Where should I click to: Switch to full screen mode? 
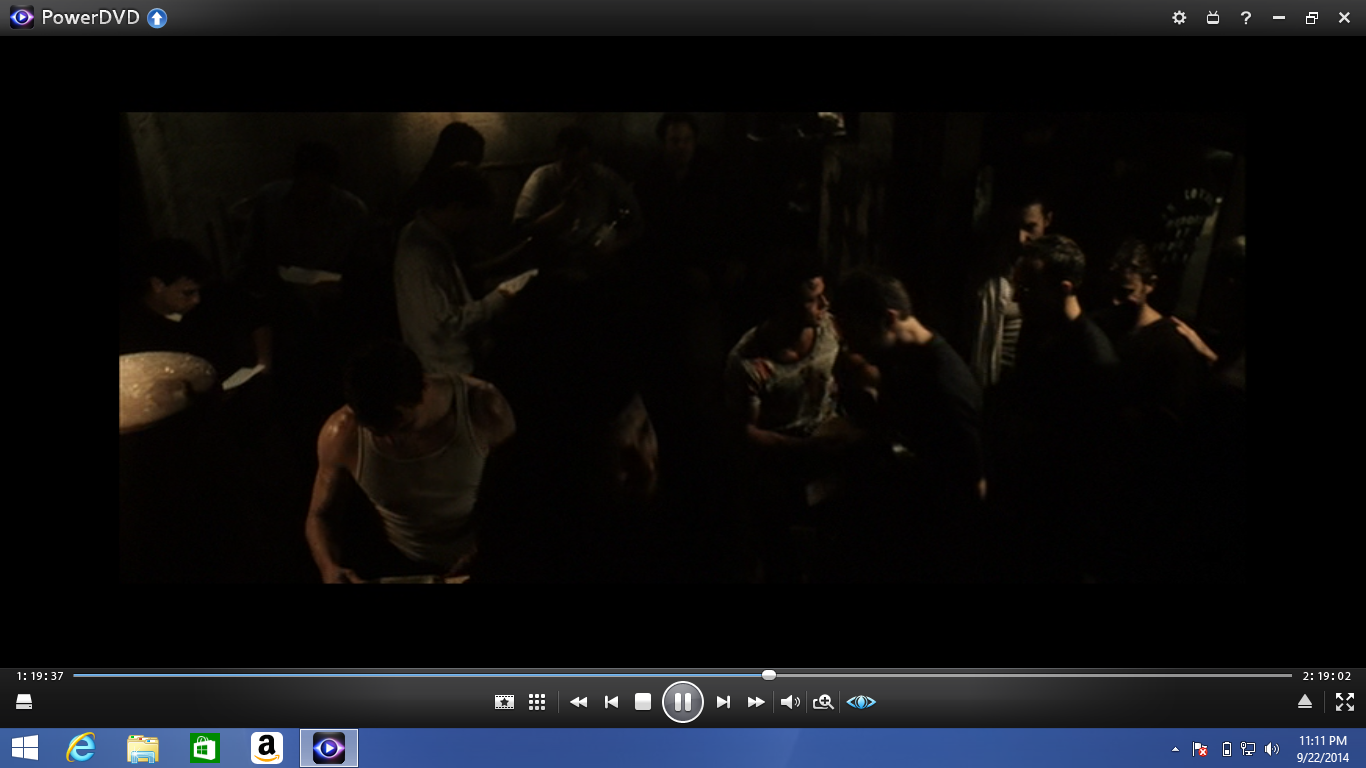[x=1345, y=702]
